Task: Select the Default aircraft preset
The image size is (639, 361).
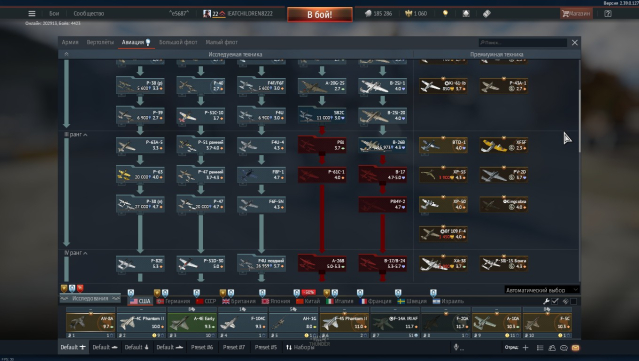Action: pos(73,347)
